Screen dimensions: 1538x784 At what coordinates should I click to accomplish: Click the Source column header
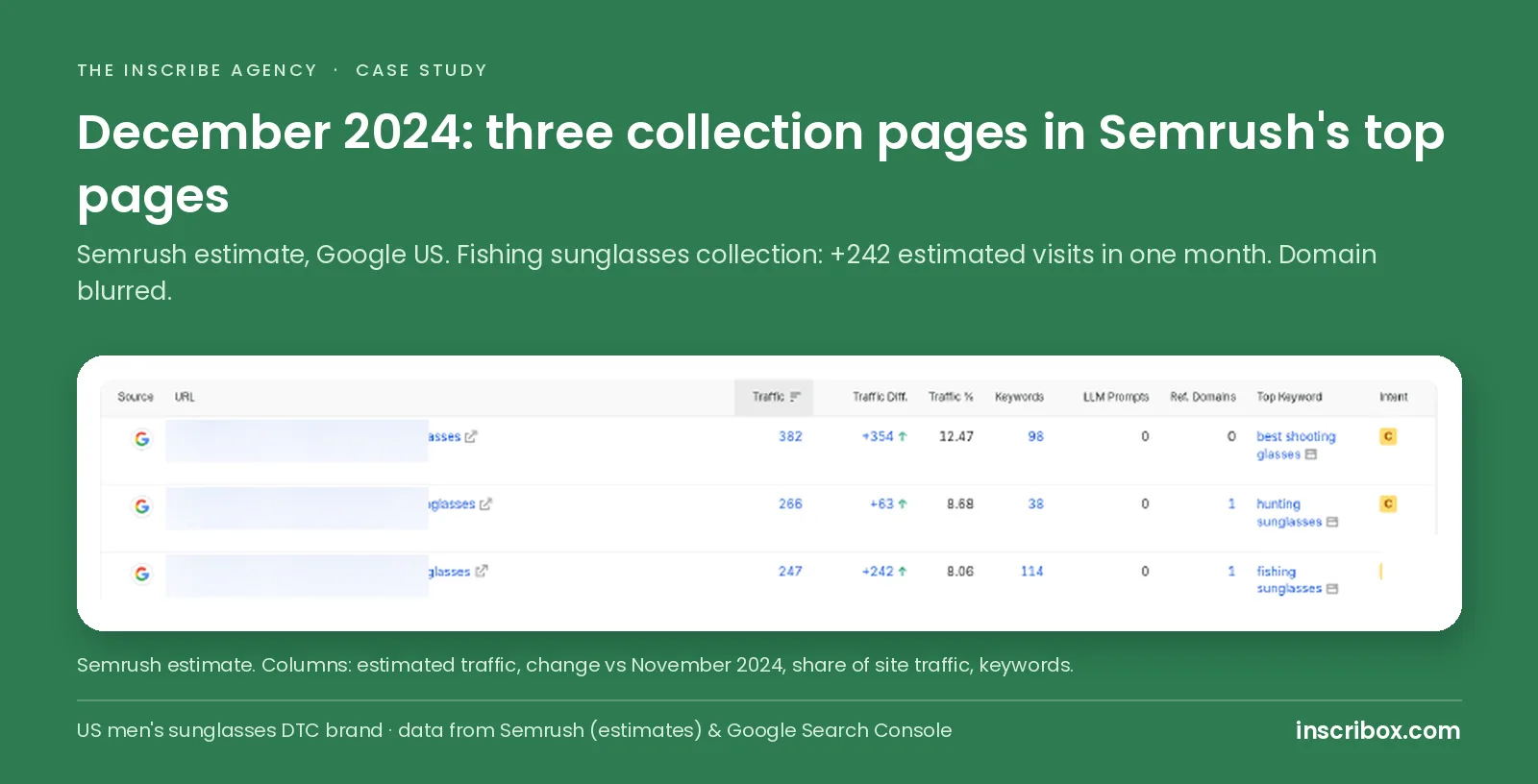click(x=136, y=397)
